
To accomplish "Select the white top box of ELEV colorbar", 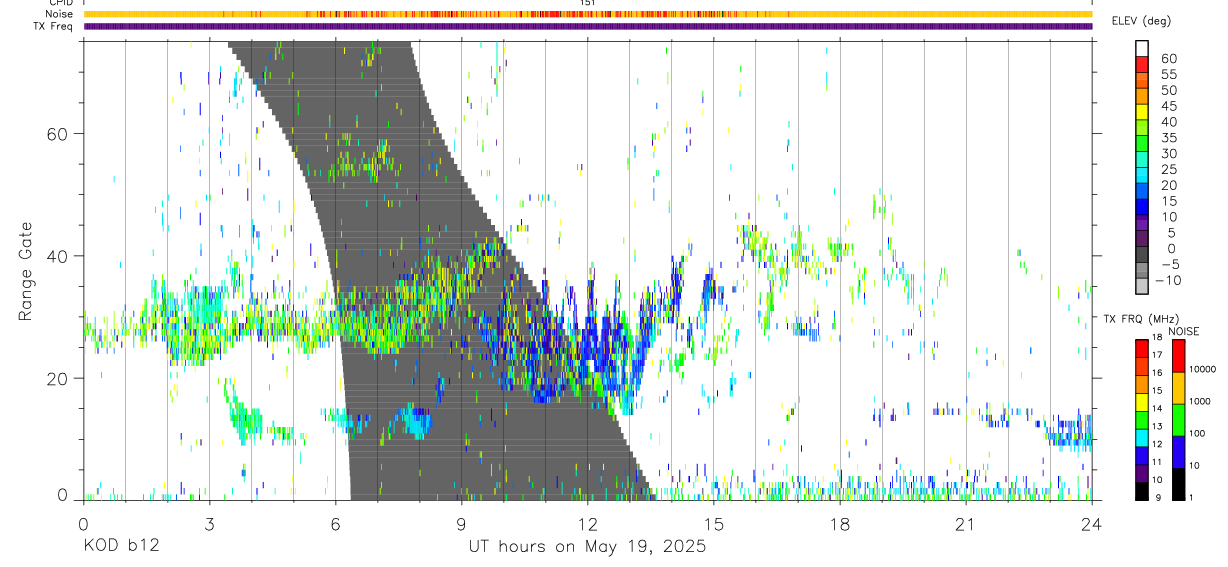I will 1142,49.
